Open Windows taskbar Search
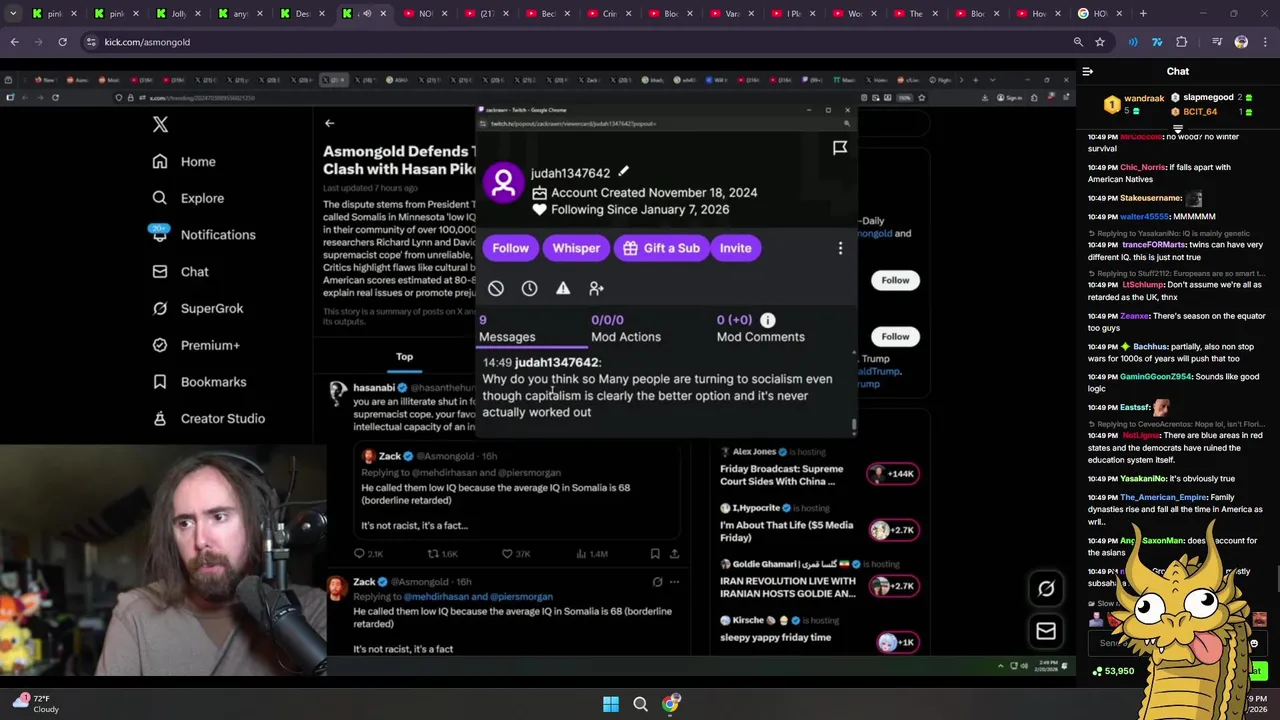 [640, 704]
